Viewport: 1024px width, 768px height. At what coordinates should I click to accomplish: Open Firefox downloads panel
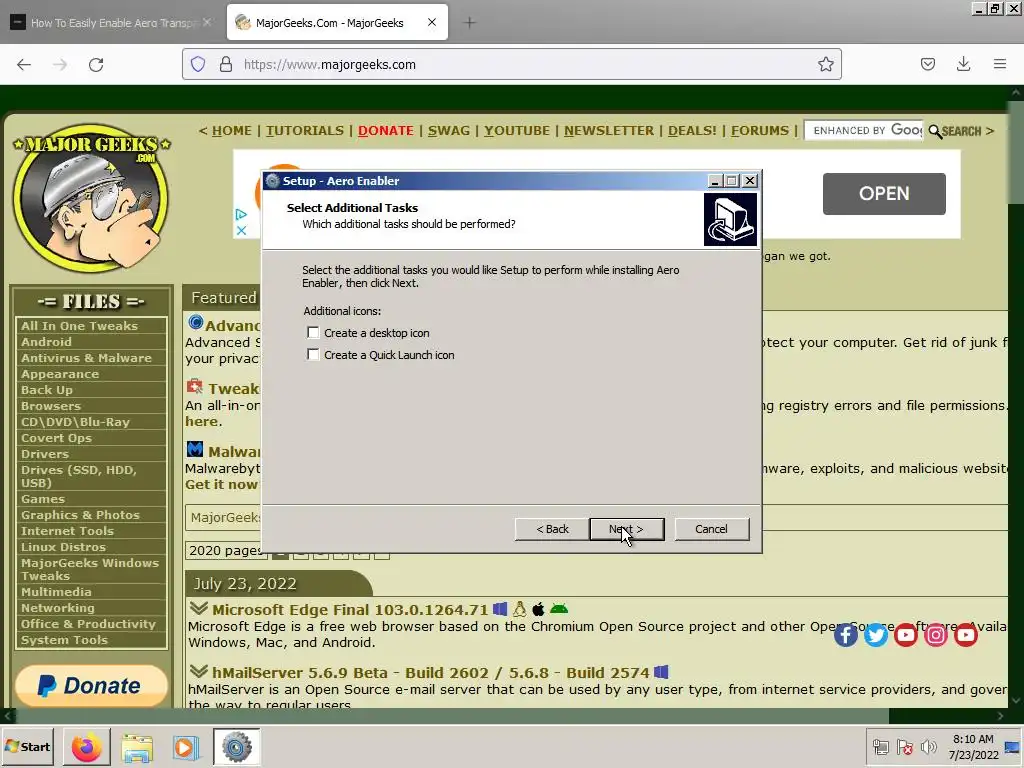[x=963, y=64]
